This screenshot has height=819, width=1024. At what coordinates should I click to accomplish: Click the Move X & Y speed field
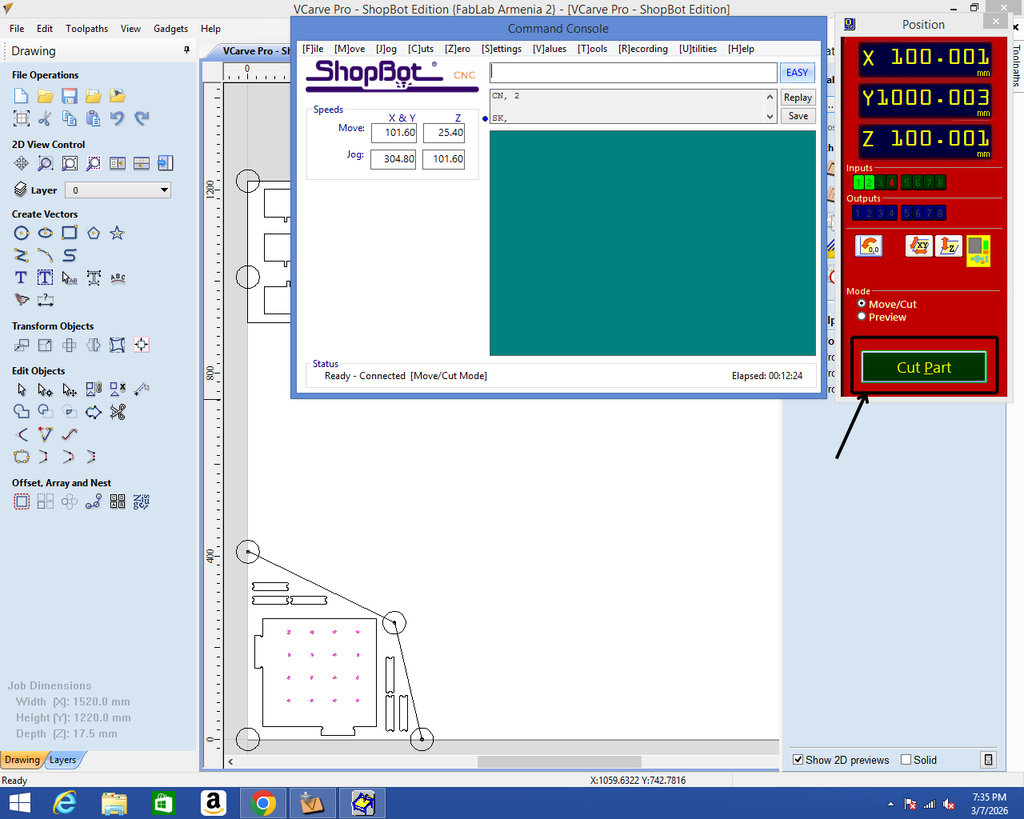[393, 133]
